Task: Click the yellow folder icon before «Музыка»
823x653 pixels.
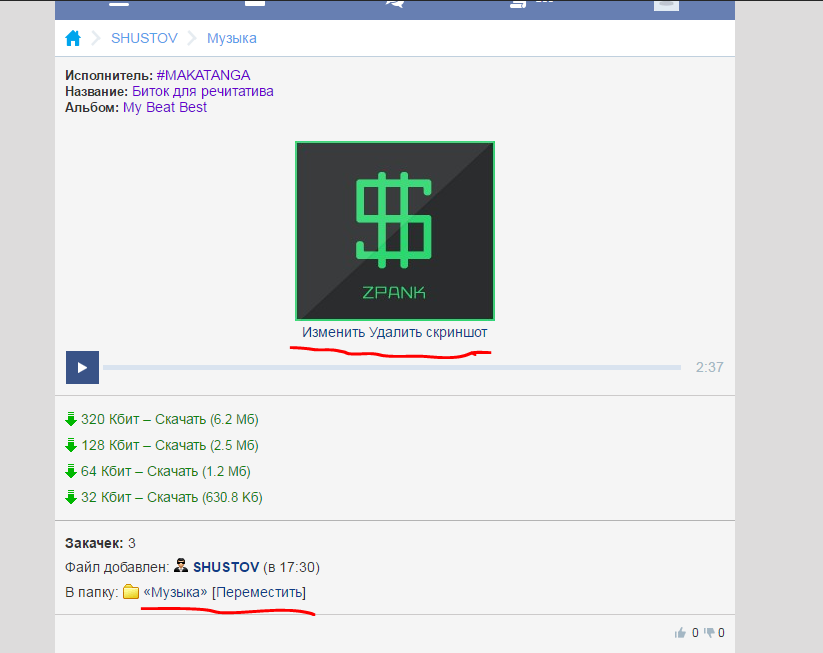Action: pos(131,593)
